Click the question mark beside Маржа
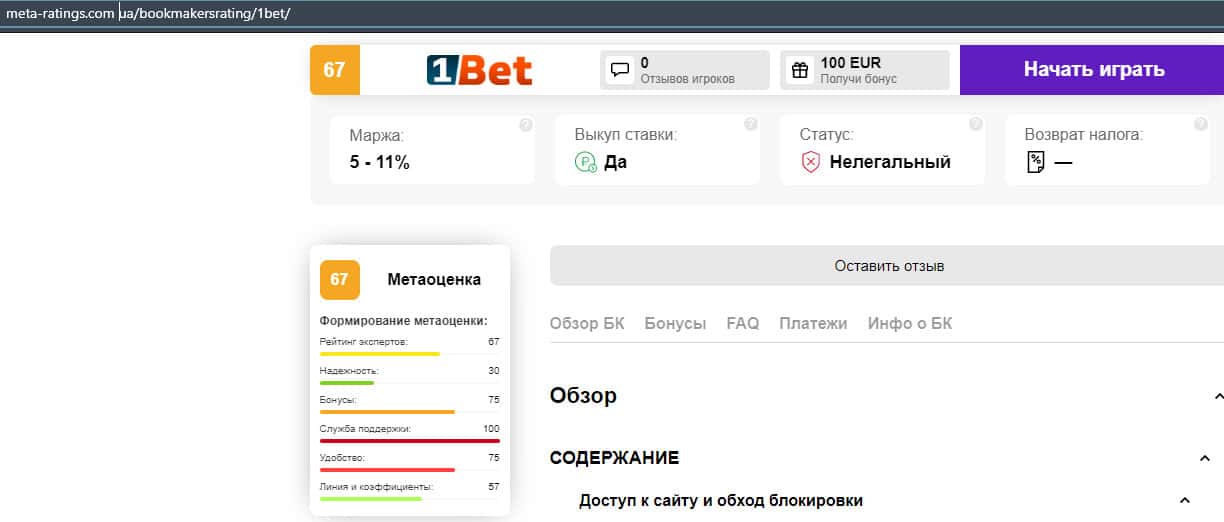The height and width of the screenshot is (522, 1224). click(526, 125)
